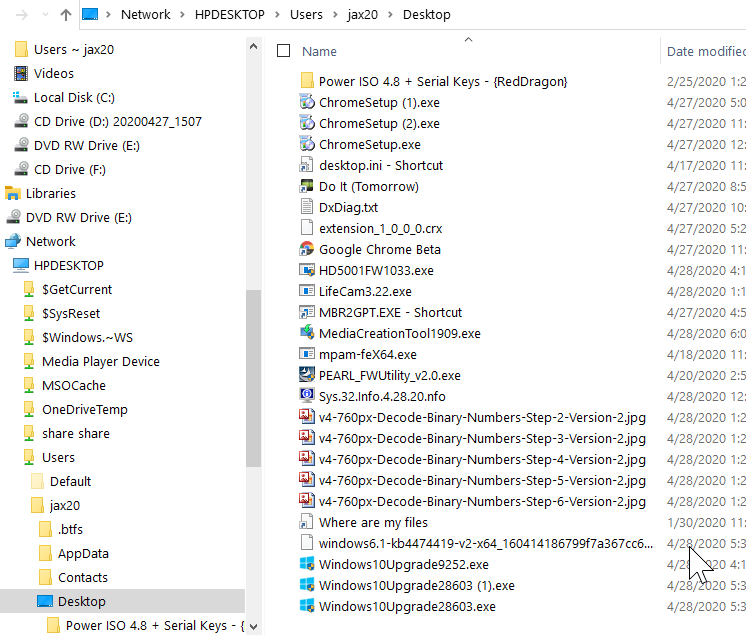Image resolution: width=746 pixels, height=640 pixels.
Task: Click the Libraries icon in navigation pane
Action: click(13, 193)
